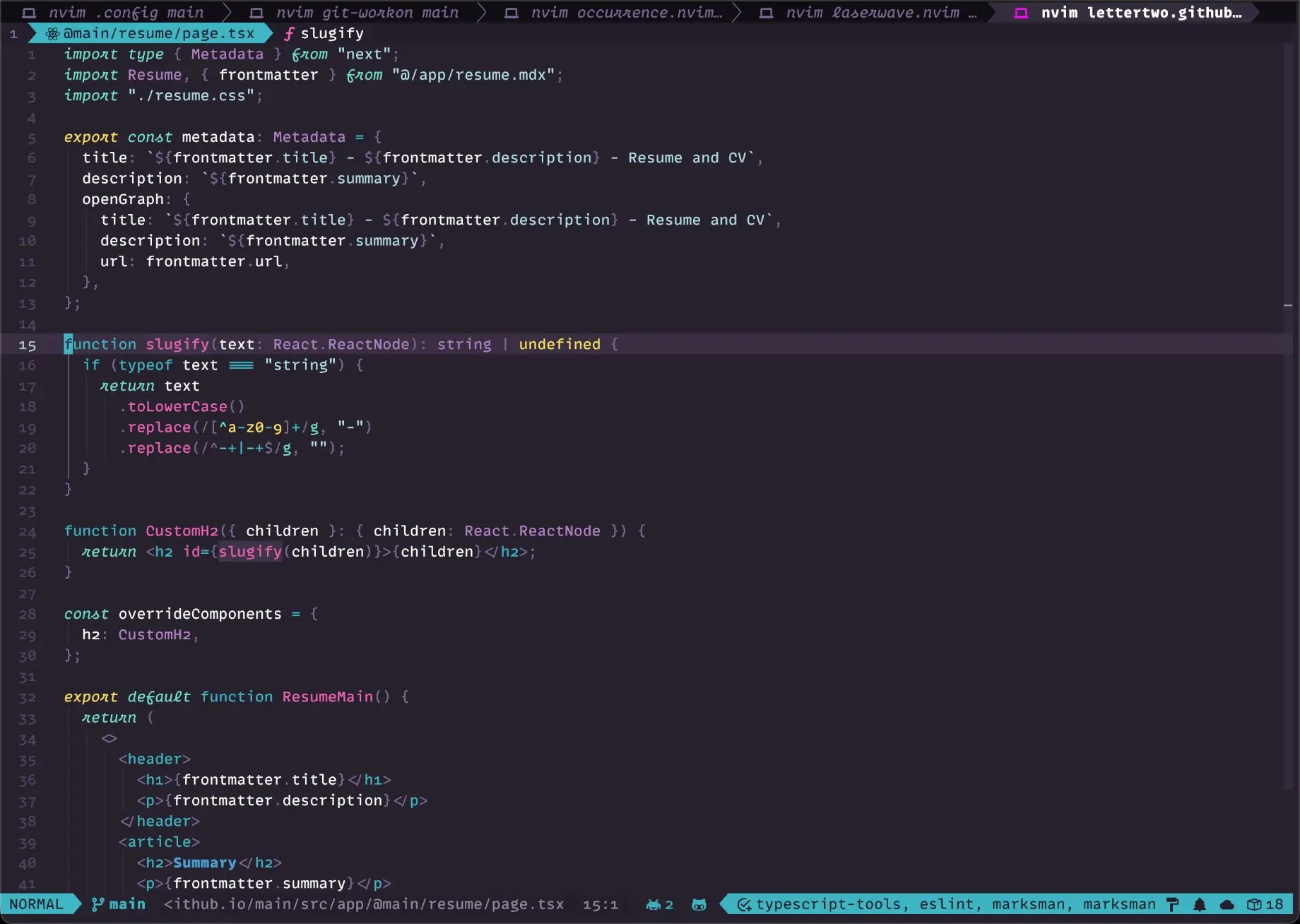Click magenta laptop icon on lettertwo.github tab
Screen dimensions: 1300x924
pyautogui.click(x=1021, y=13)
